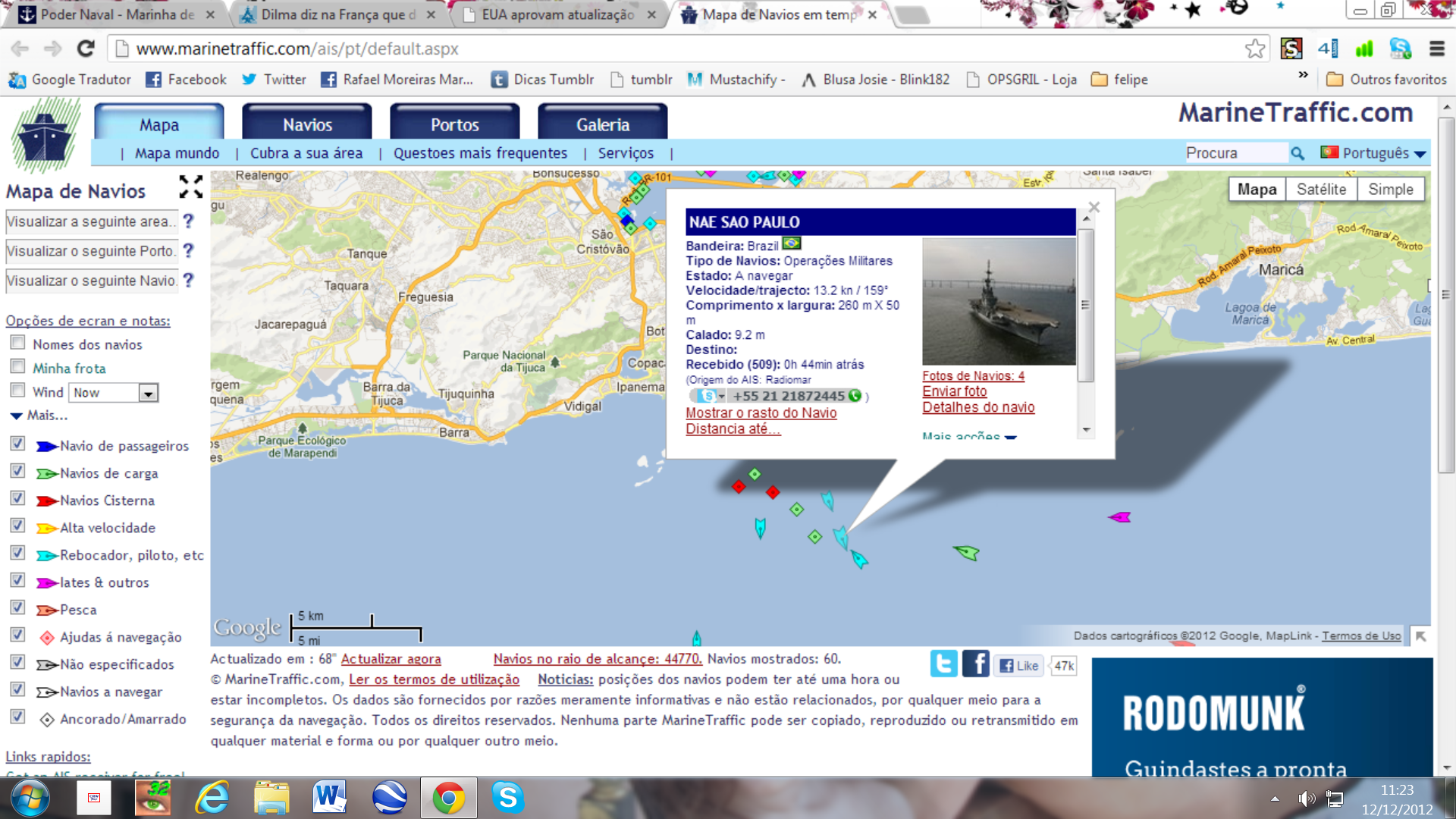
Task: Open the Wind time dropdown showing Now
Action: (114, 393)
